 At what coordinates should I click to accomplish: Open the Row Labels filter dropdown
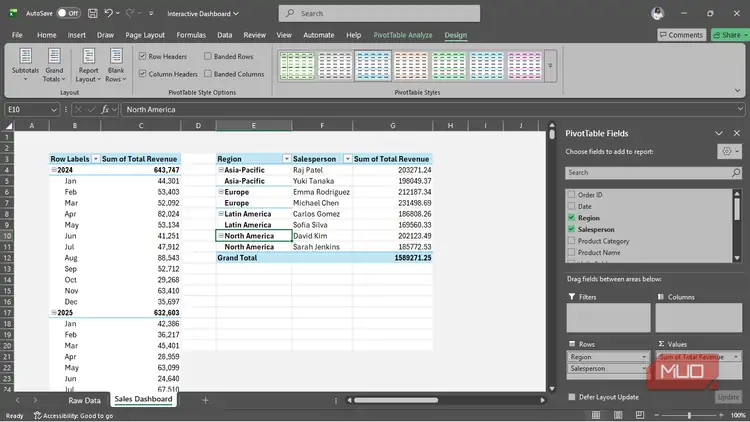click(x=96, y=159)
